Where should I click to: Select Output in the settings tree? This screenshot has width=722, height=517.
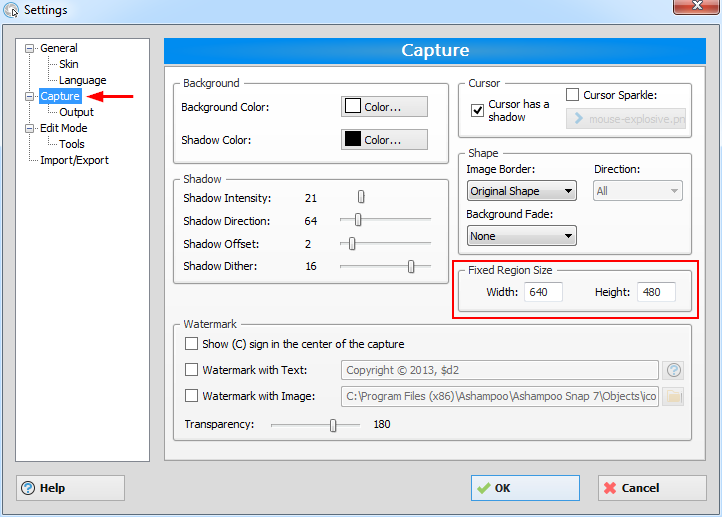[76, 112]
